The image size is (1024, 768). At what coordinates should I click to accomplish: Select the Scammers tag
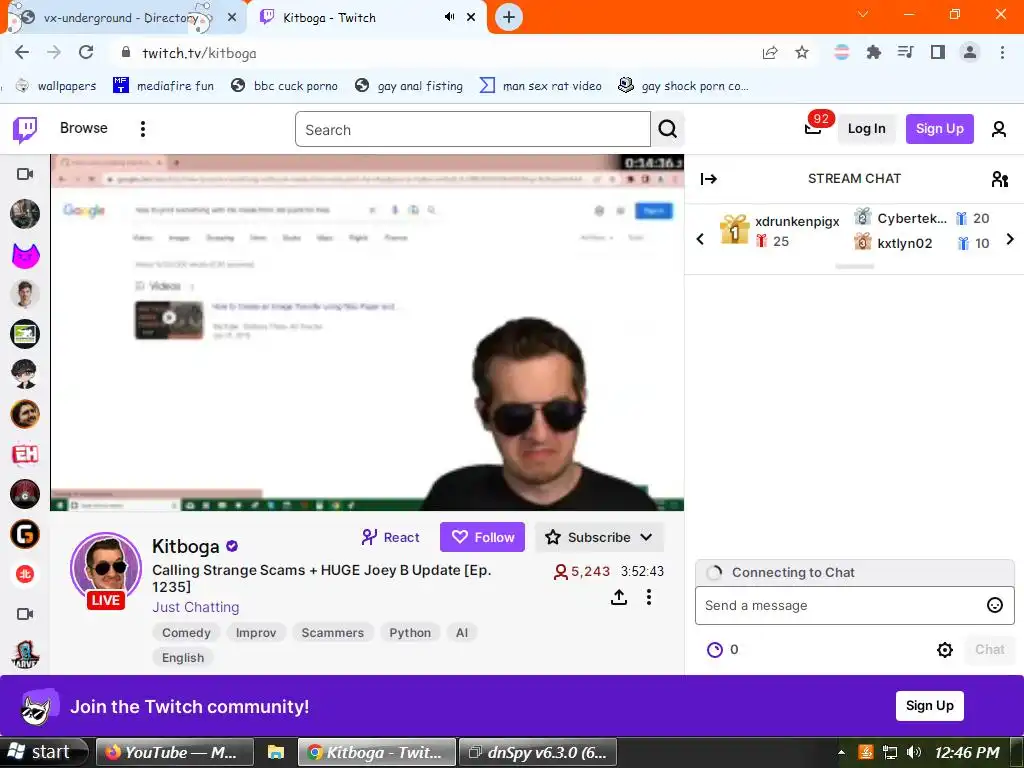(332, 633)
